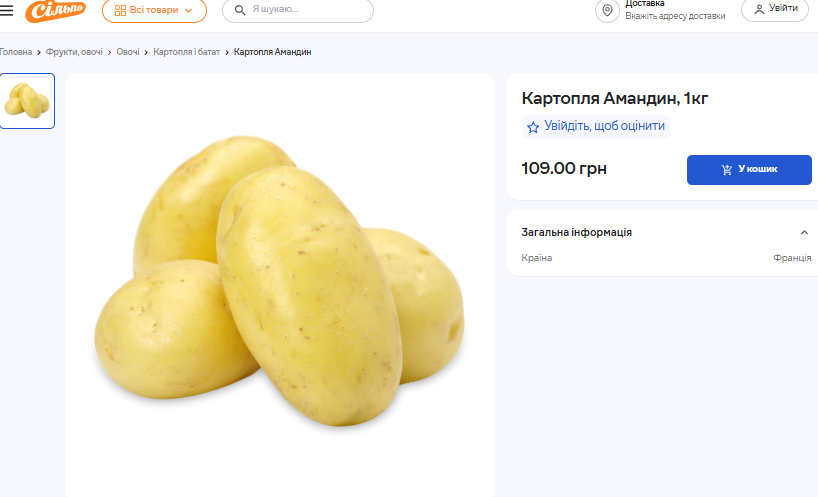Viewport: 818px width, 497px height.
Task: Click Вкажіть адресу доставки text
Action: 675,16
